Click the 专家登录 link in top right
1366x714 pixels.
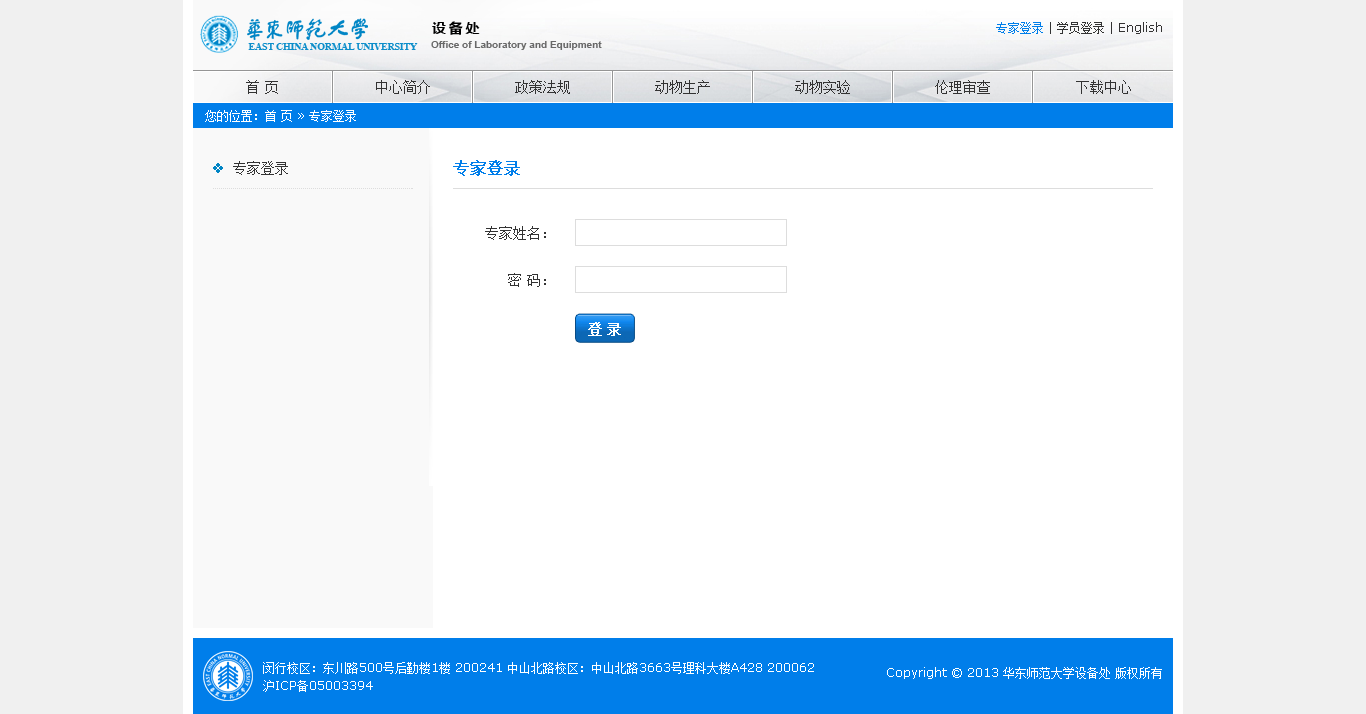[x=1019, y=28]
